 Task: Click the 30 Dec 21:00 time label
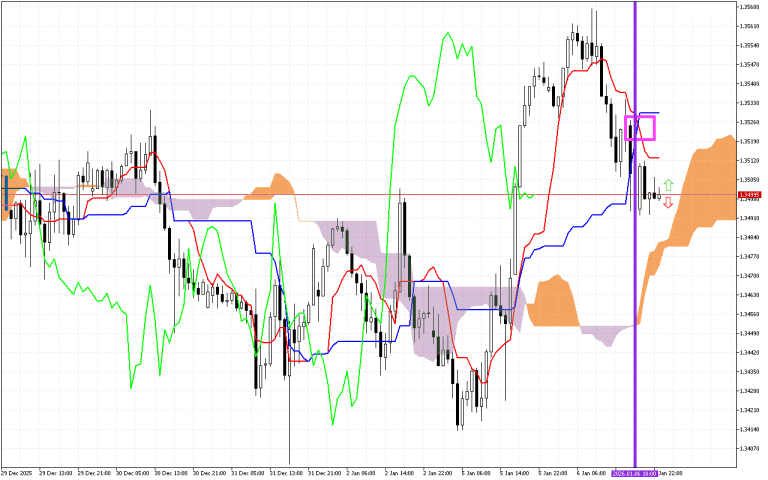(x=209, y=473)
